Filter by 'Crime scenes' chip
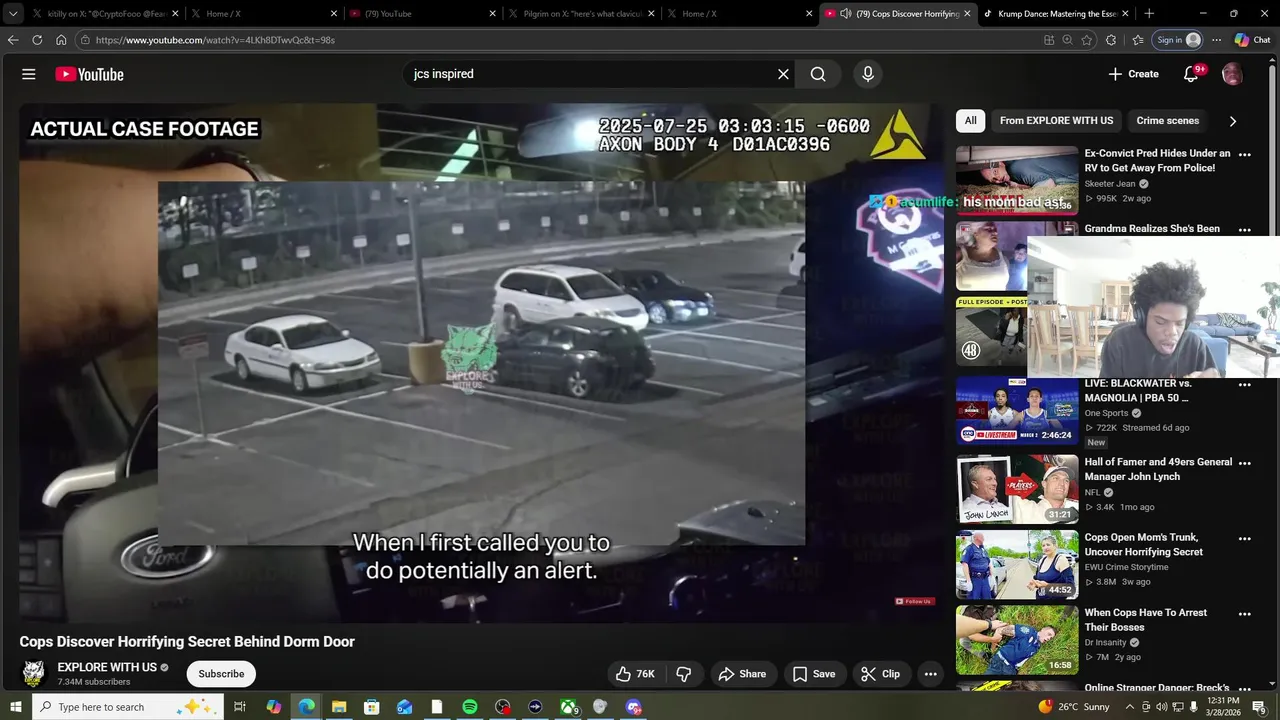 point(1167,121)
